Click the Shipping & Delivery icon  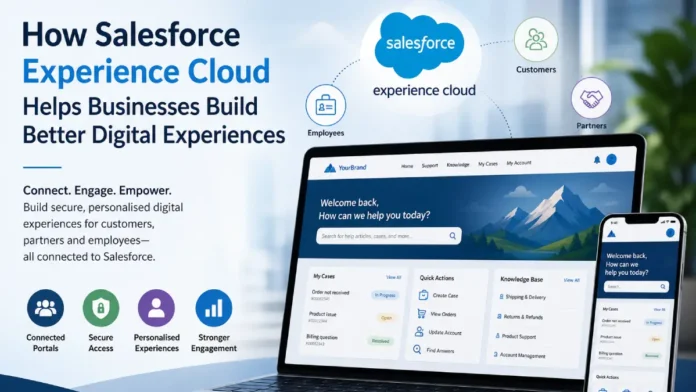(x=501, y=296)
